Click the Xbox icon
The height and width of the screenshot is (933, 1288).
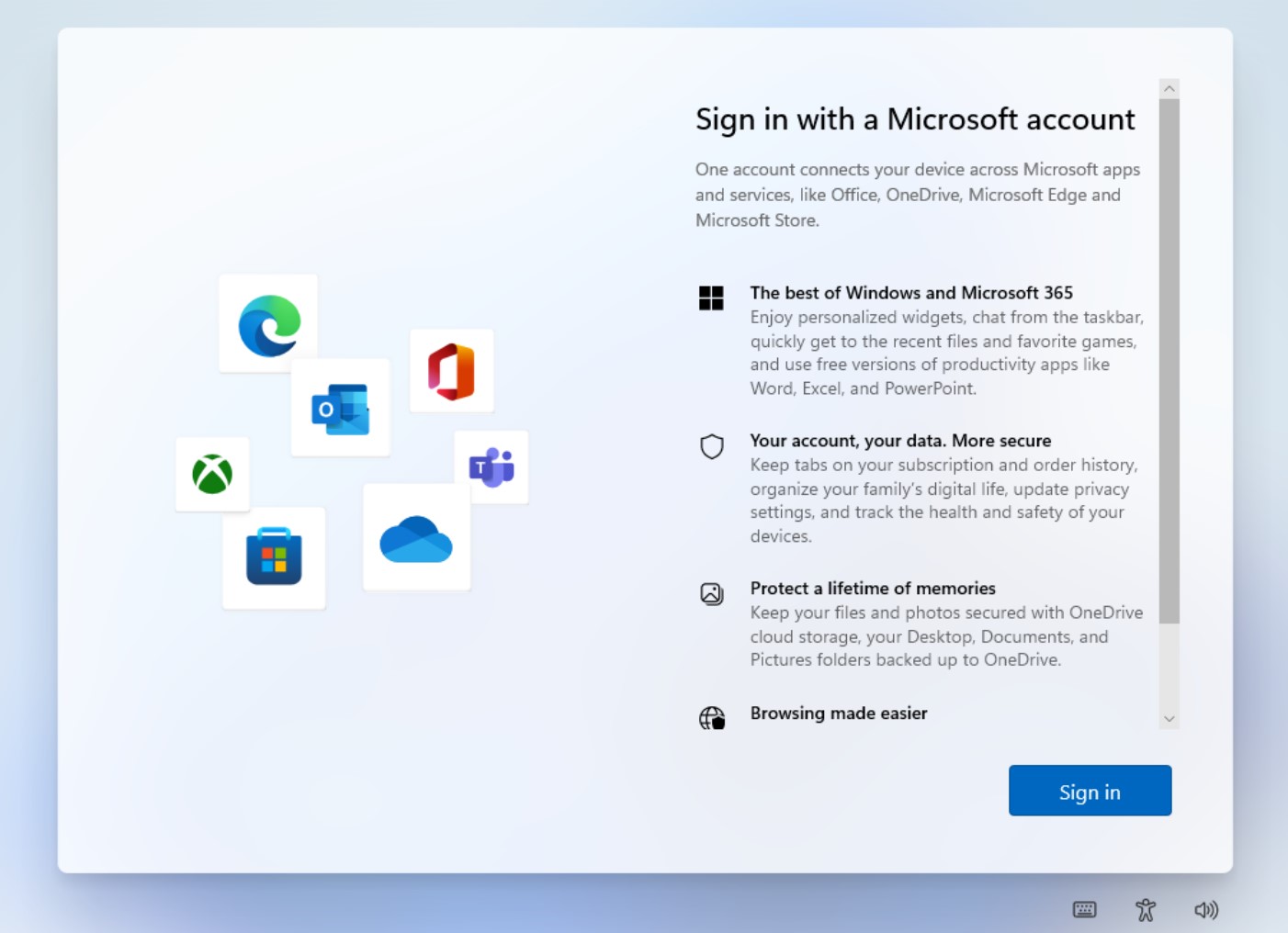[x=212, y=475]
